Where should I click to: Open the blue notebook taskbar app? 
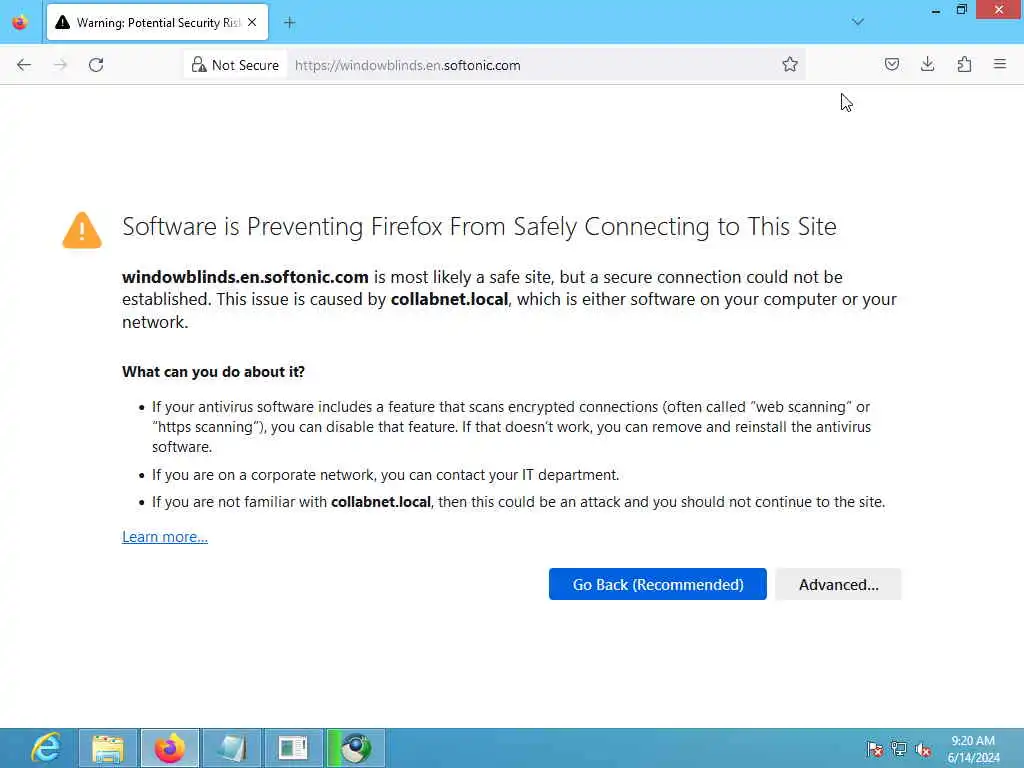pyautogui.click(x=232, y=748)
